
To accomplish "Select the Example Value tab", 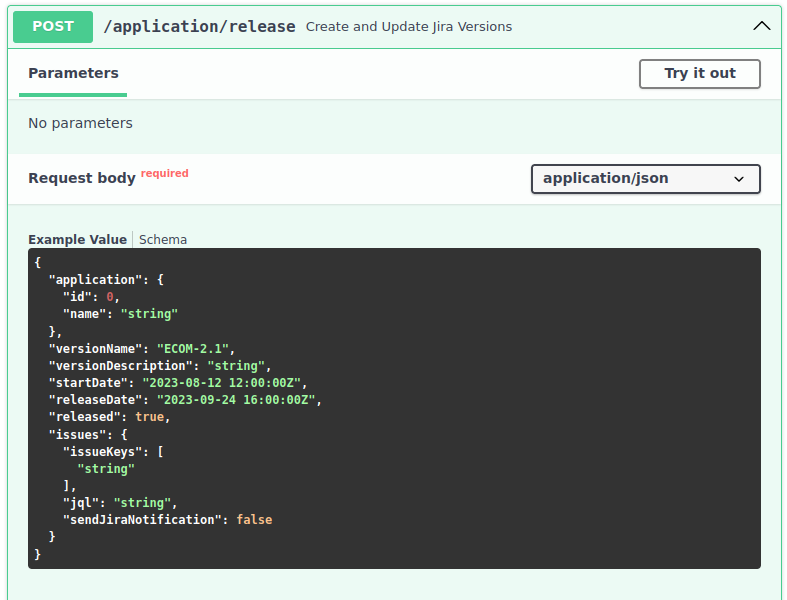I will point(77,239).
